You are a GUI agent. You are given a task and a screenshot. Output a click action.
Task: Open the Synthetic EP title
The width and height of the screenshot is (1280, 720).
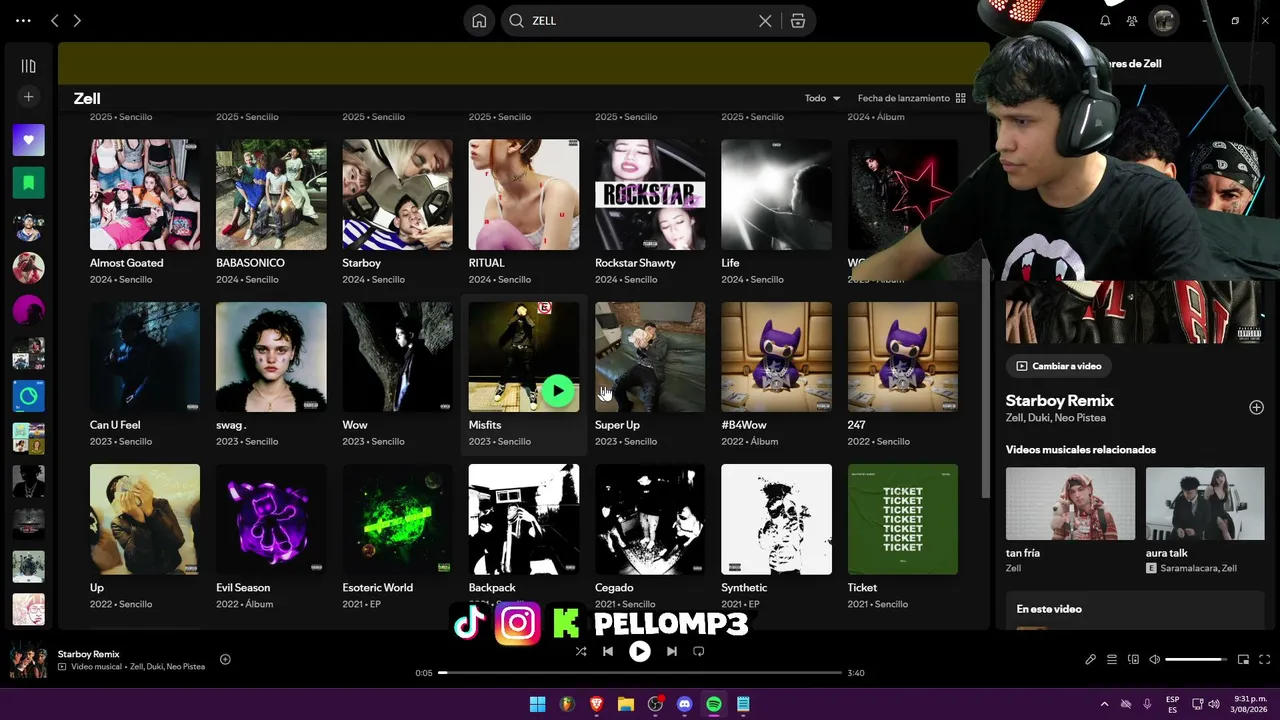tap(744, 588)
